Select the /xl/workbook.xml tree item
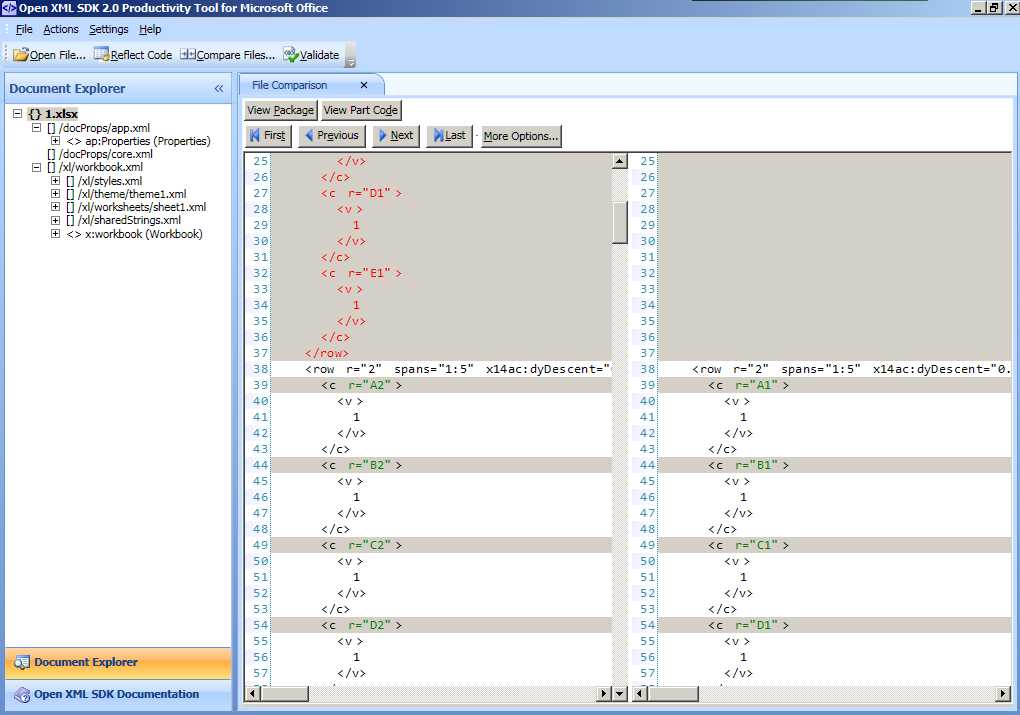 (x=95, y=167)
